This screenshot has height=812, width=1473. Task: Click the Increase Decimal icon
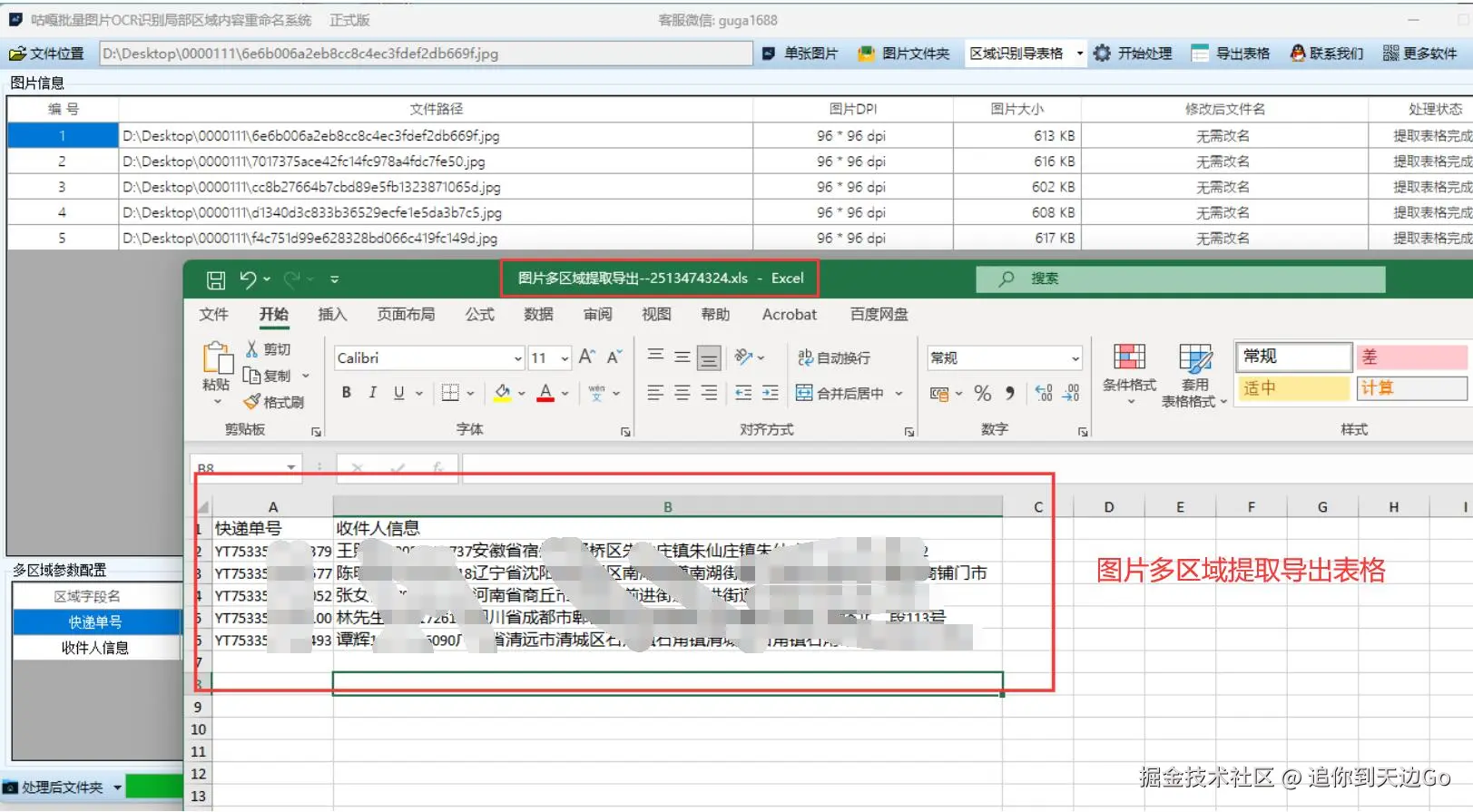[x=1044, y=393]
